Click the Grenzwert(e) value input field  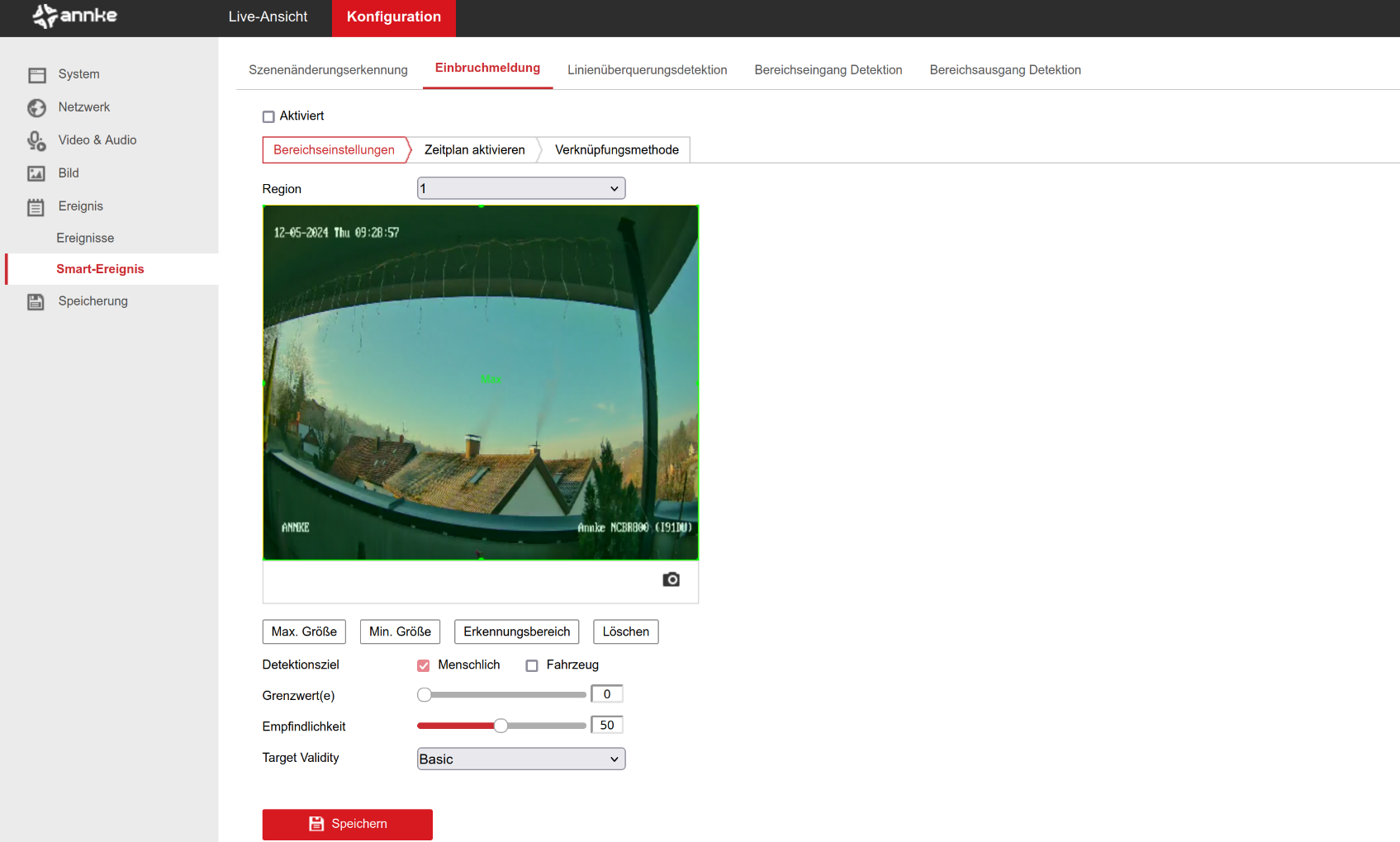(607, 694)
